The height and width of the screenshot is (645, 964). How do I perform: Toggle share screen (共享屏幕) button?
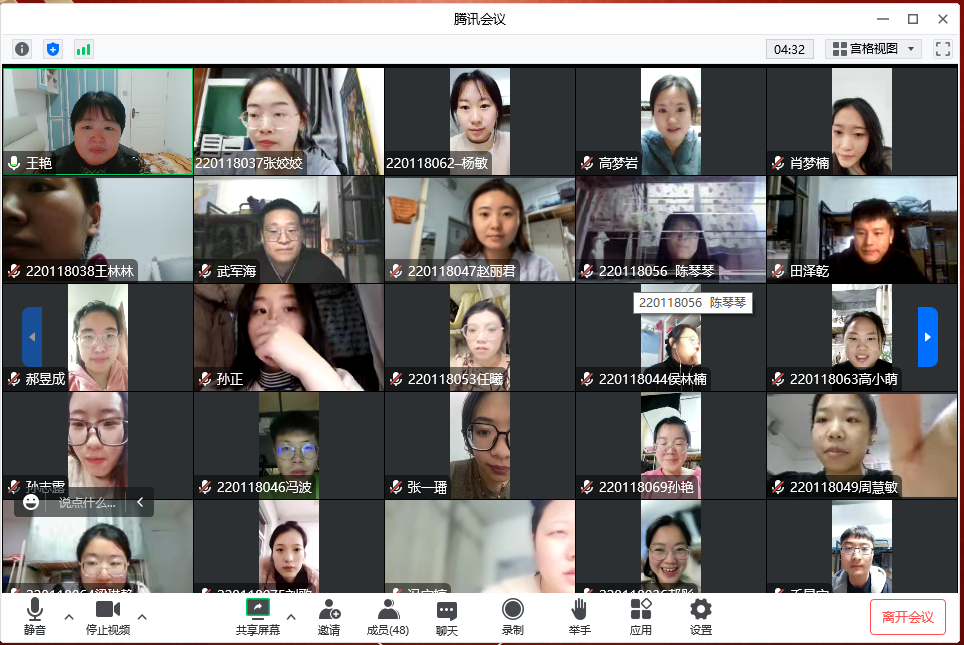pos(258,616)
